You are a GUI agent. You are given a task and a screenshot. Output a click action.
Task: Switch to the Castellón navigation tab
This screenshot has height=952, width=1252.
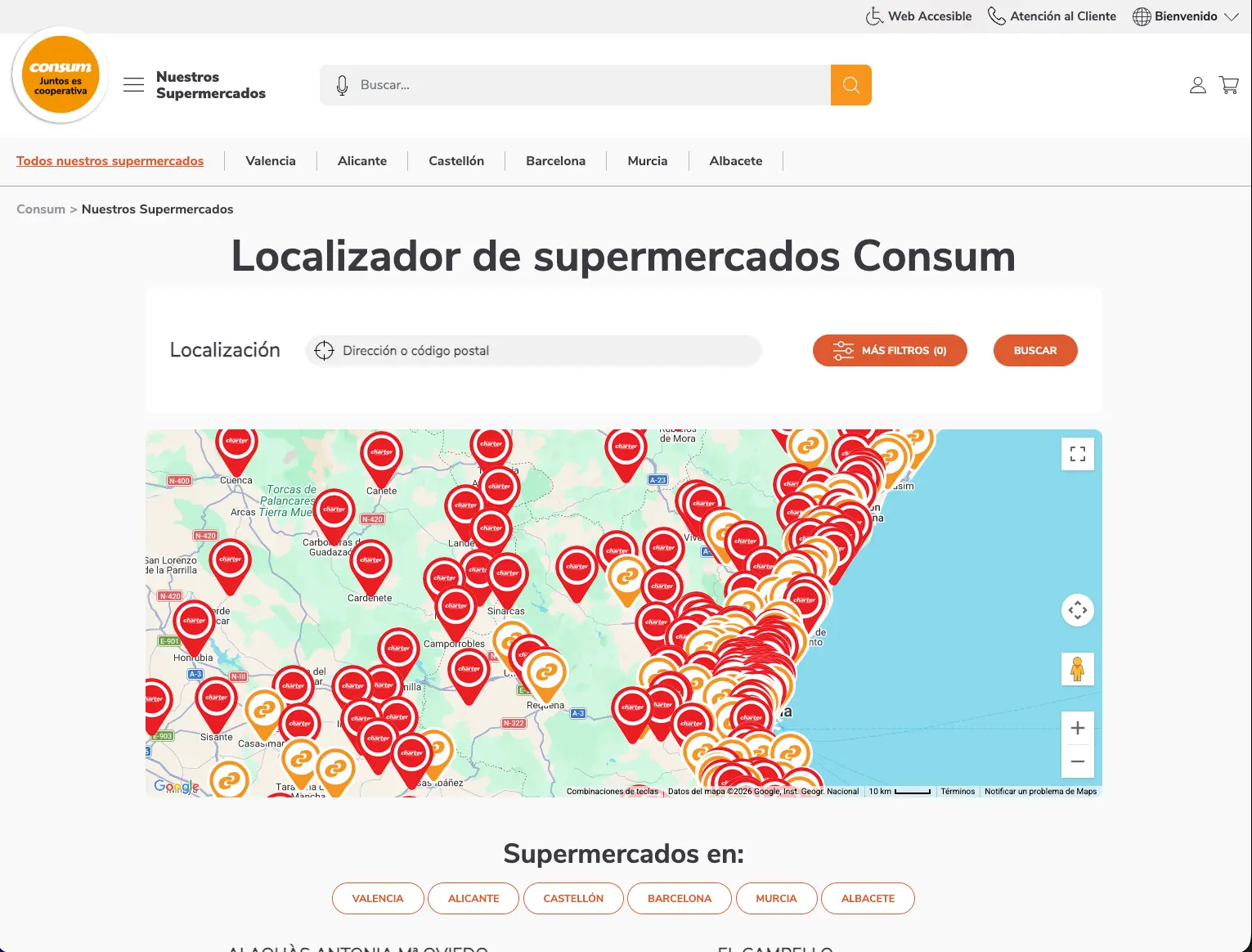pos(456,161)
